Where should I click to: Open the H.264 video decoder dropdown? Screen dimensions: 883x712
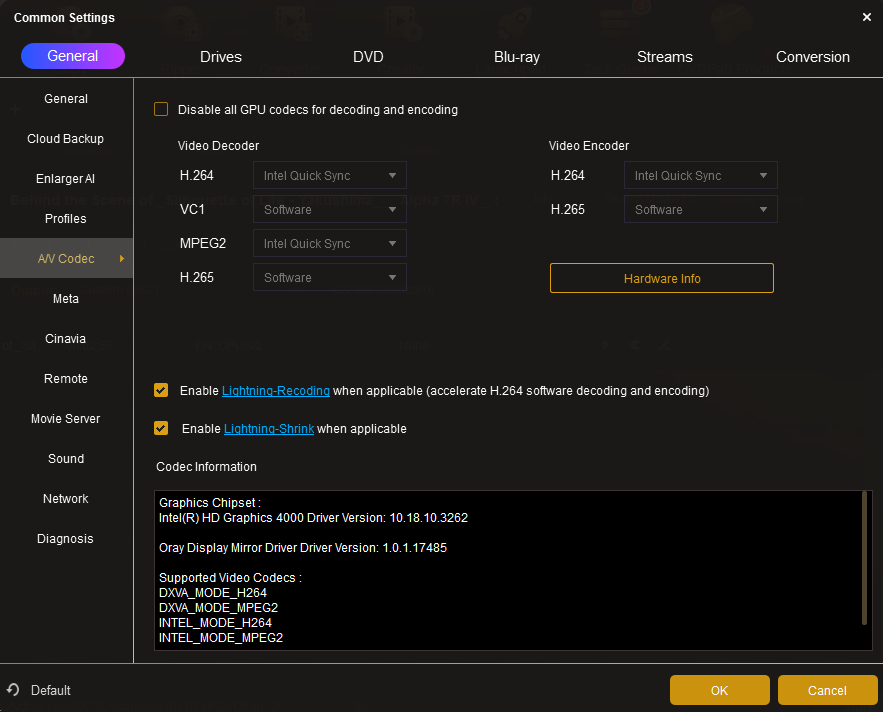329,176
